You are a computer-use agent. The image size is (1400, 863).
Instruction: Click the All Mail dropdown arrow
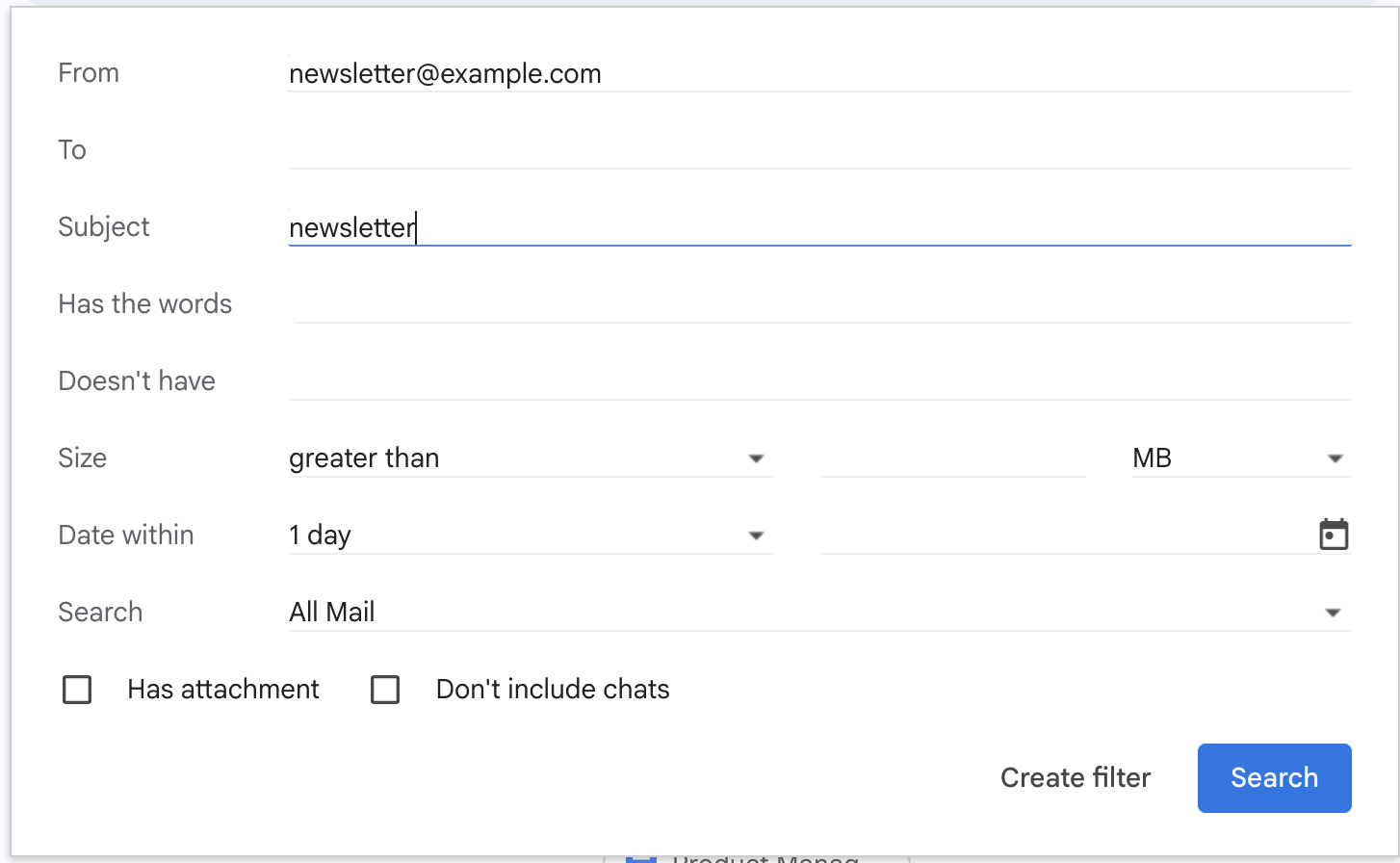(x=1334, y=612)
